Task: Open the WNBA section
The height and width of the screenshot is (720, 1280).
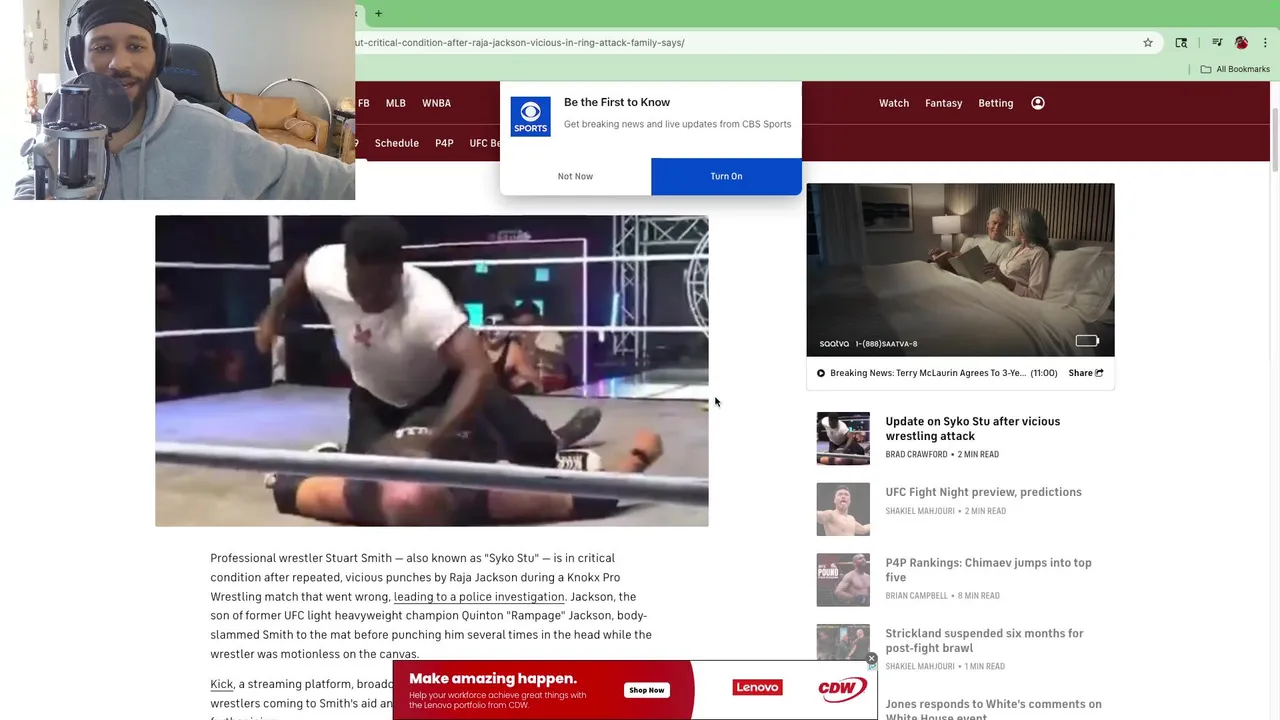Action: [436, 103]
